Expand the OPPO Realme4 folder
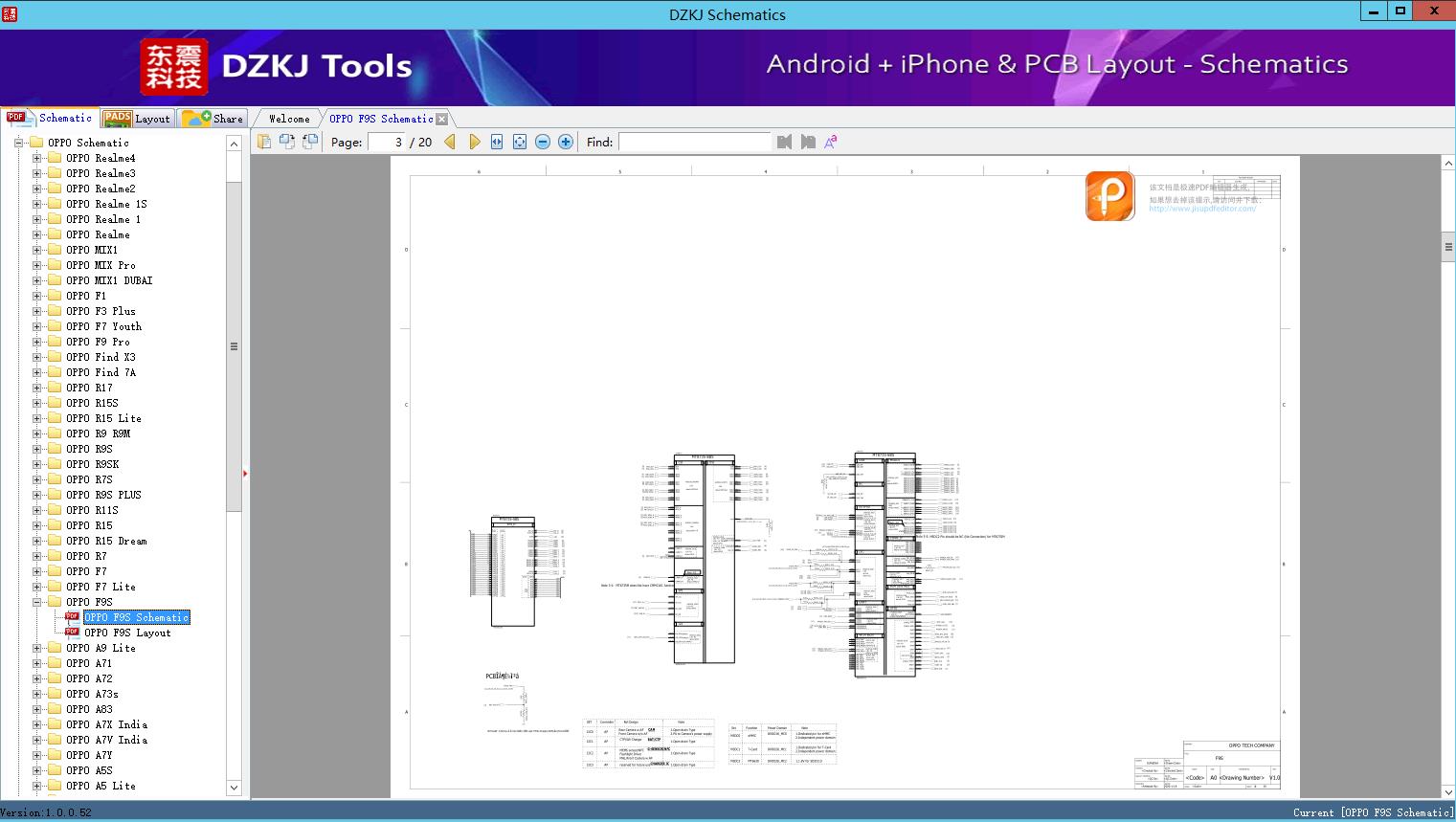 pos(36,158)
